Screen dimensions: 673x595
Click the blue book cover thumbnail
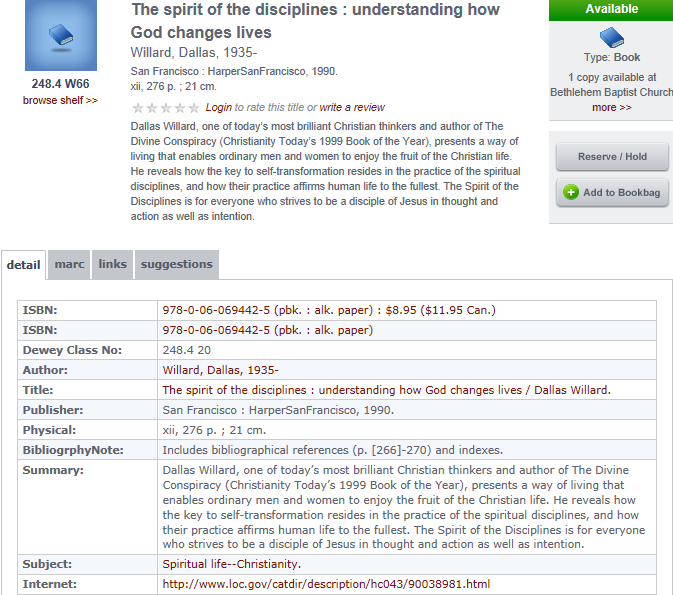pyautogui.click(x=61, y=35)
